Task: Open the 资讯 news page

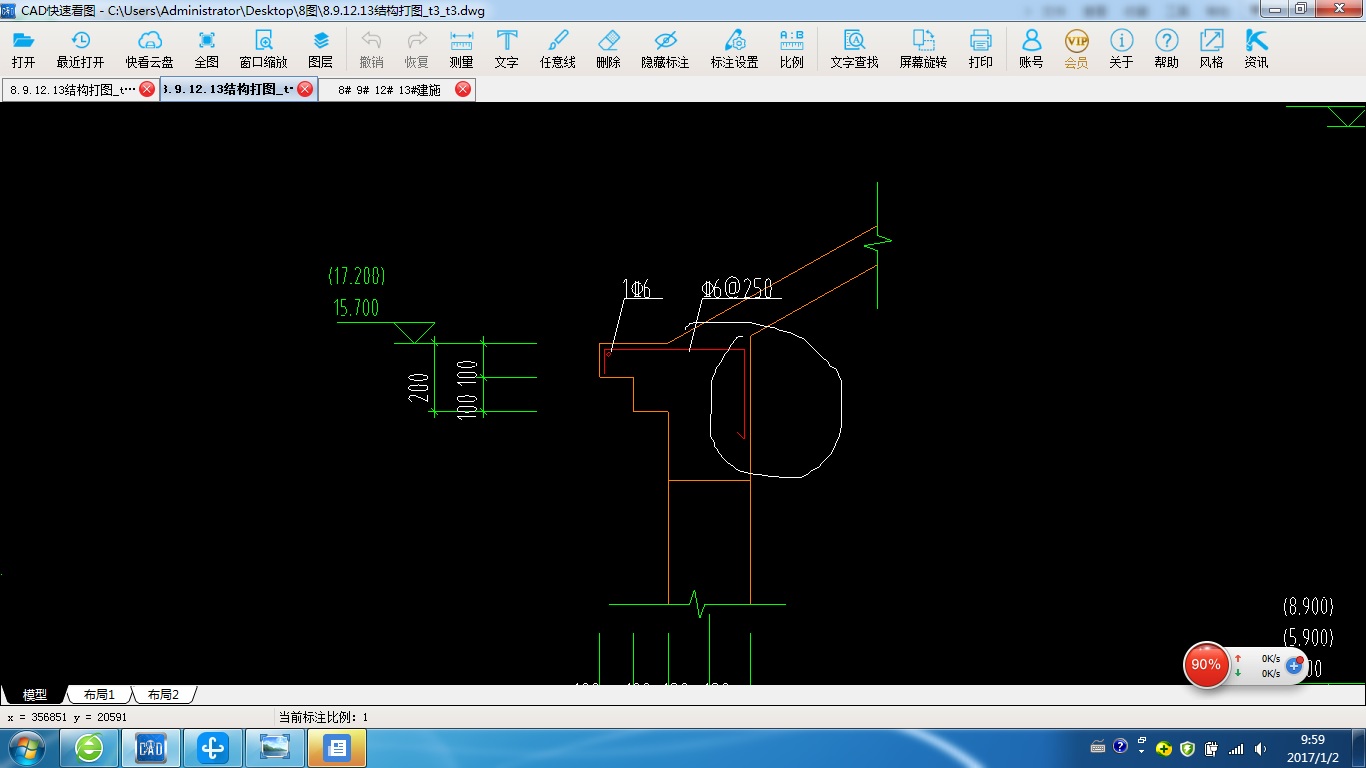Action: (1256, 49)
